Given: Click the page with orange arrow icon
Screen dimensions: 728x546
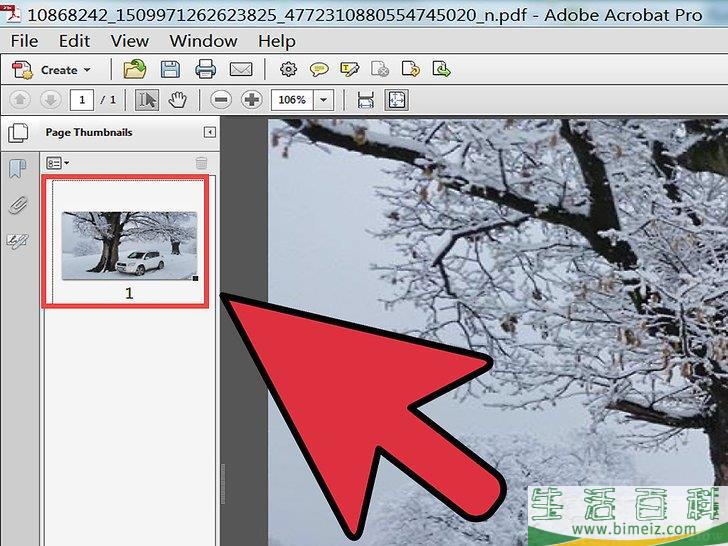Looking at the screenshot, I should click(x=411, y=70).
